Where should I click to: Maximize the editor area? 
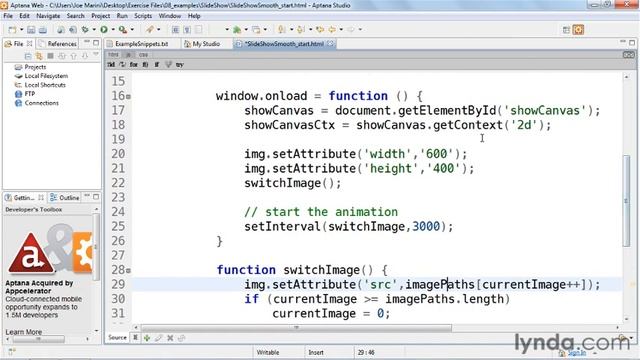click(x=632, y=42)
